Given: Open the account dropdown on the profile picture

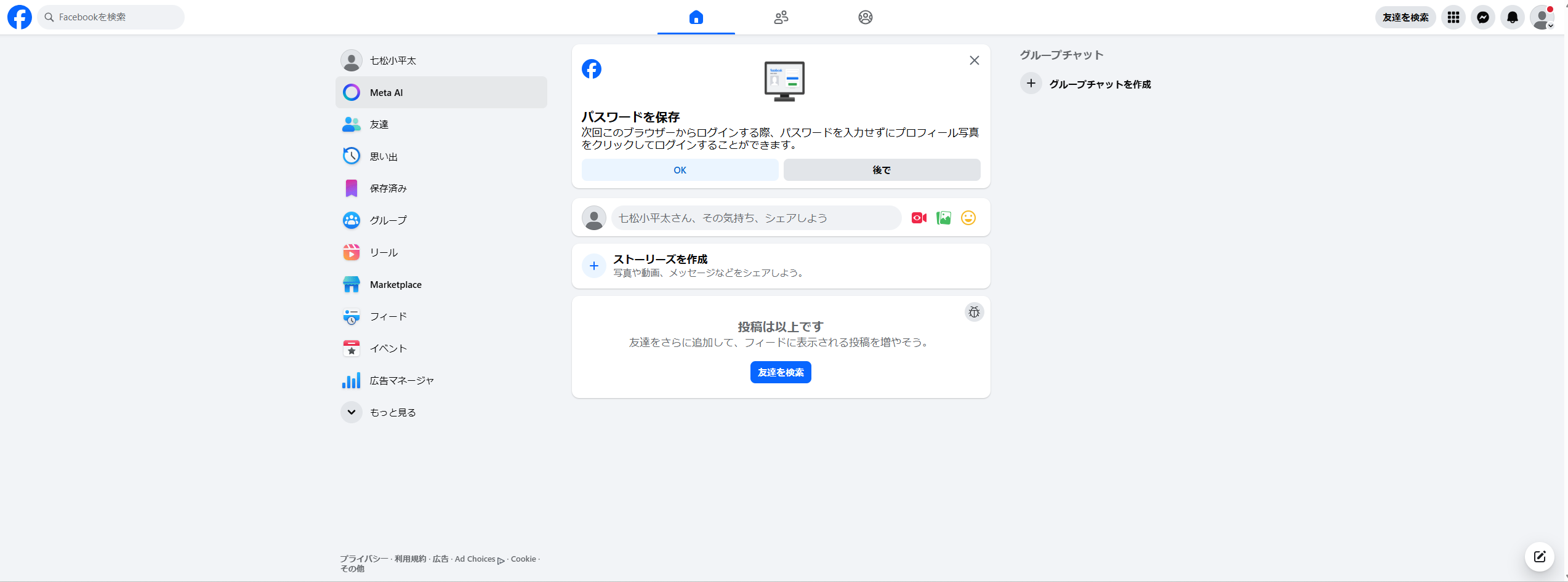Looking at the screenshot, I should 1542,17.
